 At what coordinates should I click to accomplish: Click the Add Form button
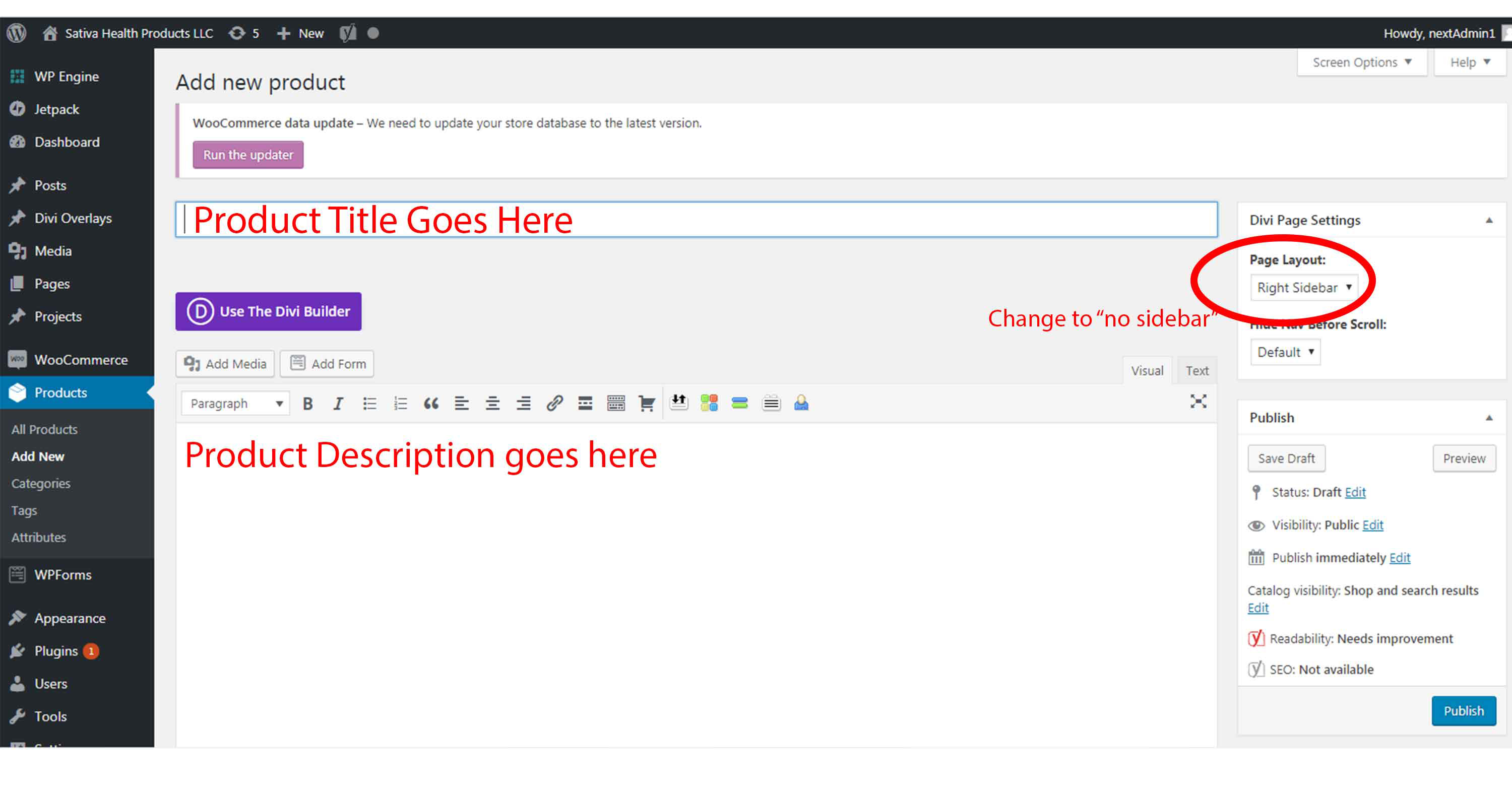tap(327, 364)
